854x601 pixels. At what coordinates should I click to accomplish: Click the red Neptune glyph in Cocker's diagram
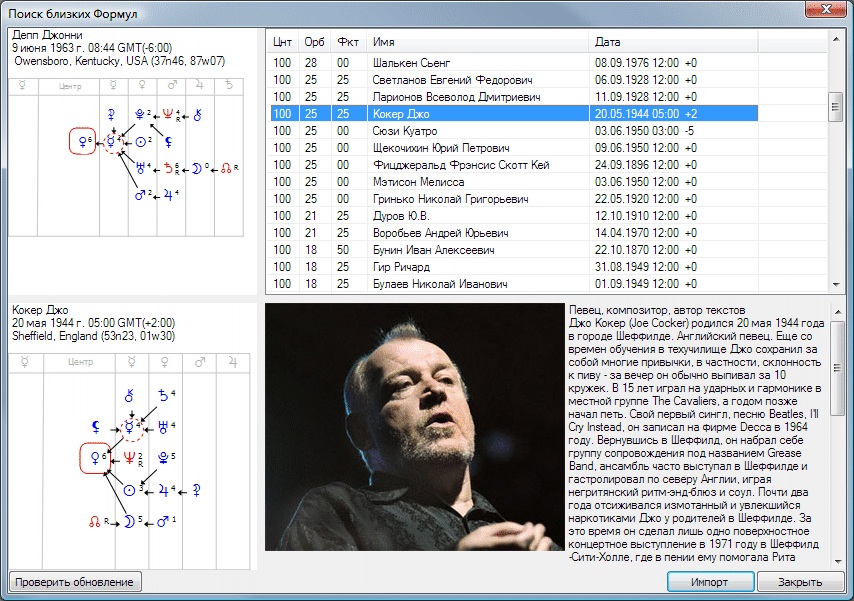pyautogui.click(x=129, y=458)
